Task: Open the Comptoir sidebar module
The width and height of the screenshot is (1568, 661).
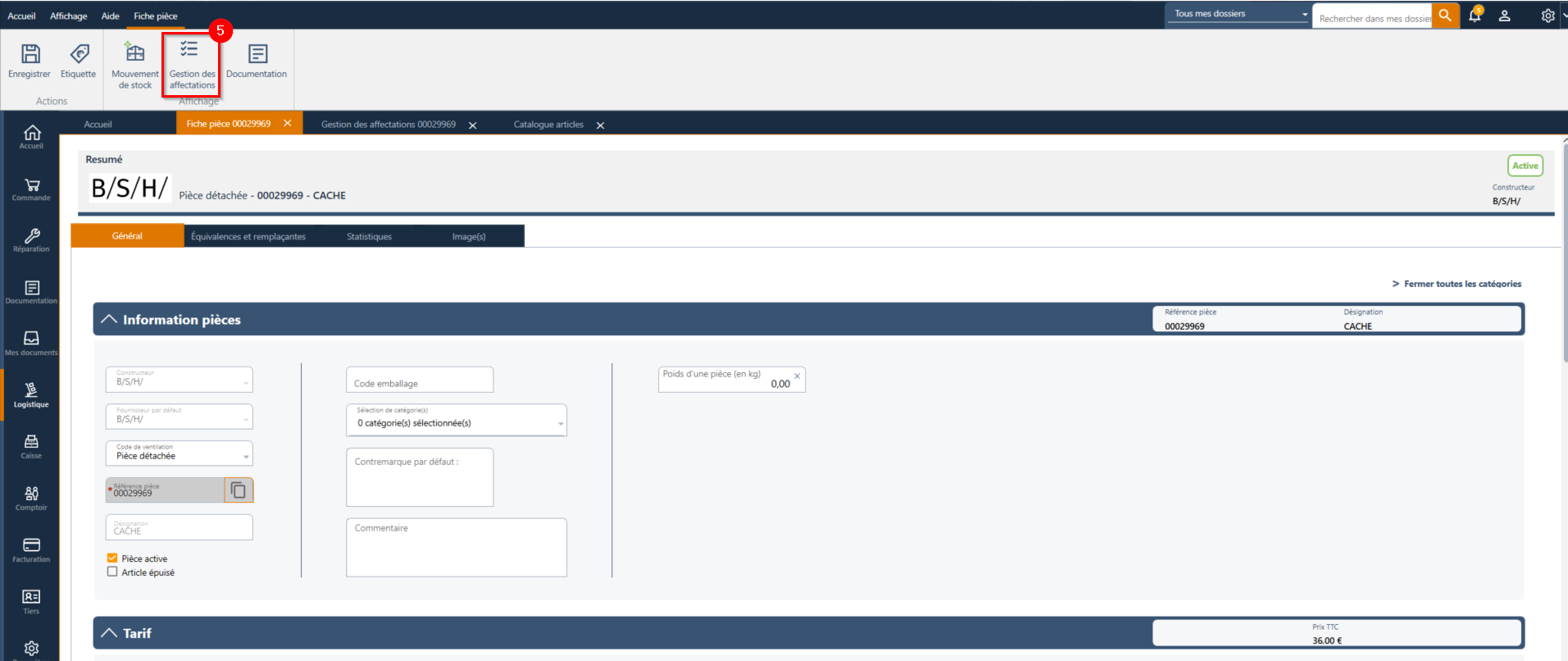Action: tap(31, 499)
